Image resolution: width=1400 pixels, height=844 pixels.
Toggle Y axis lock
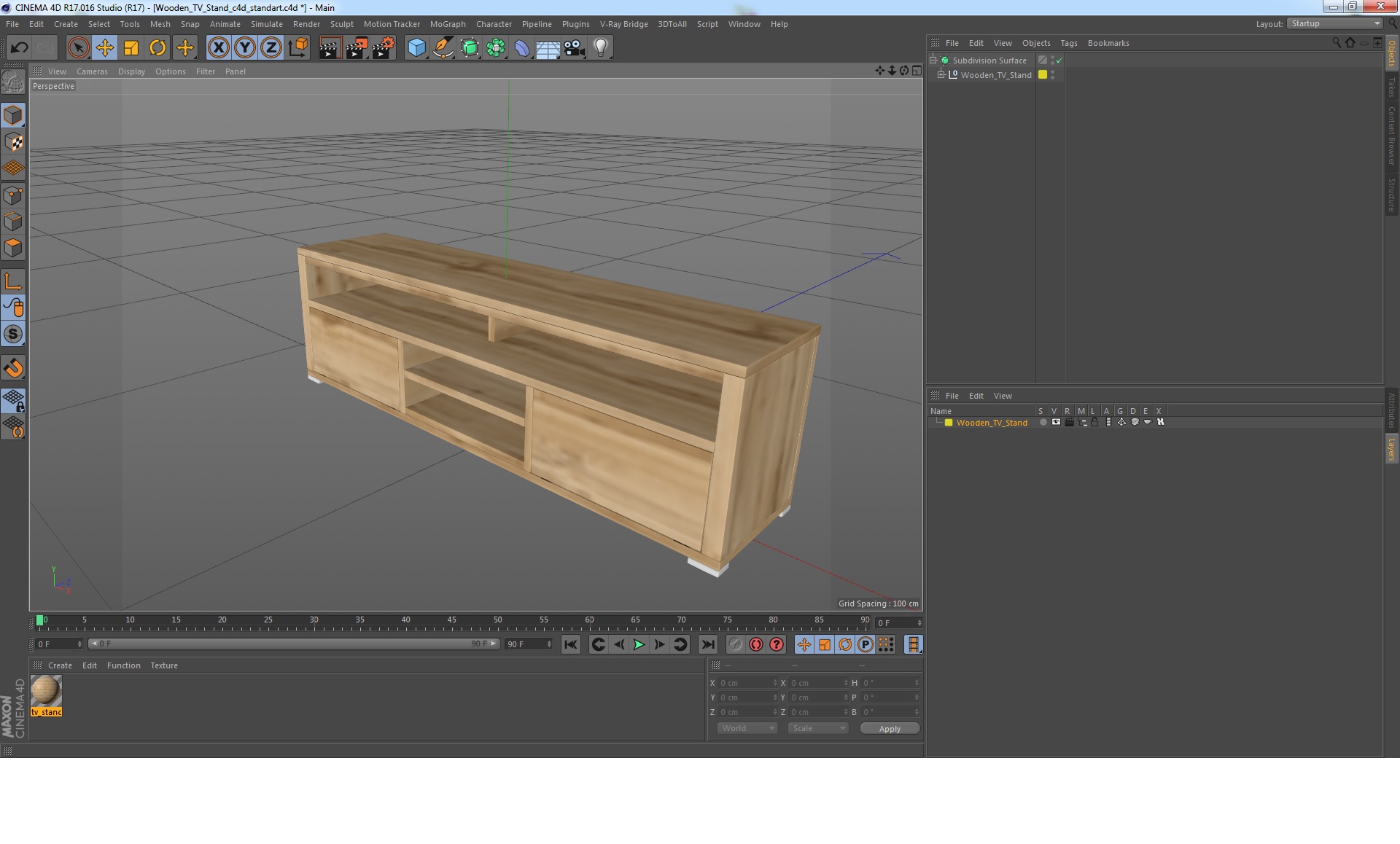pos(245,48)
